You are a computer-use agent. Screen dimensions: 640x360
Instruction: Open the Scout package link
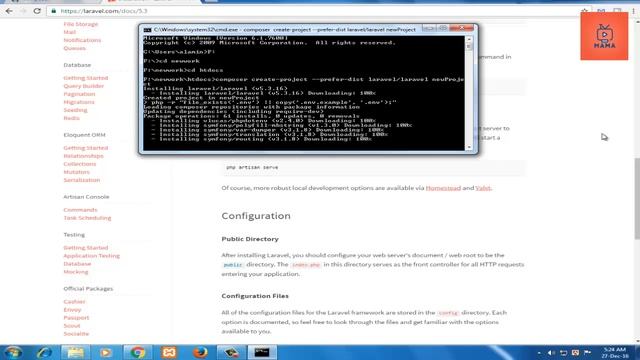[72, 326]
